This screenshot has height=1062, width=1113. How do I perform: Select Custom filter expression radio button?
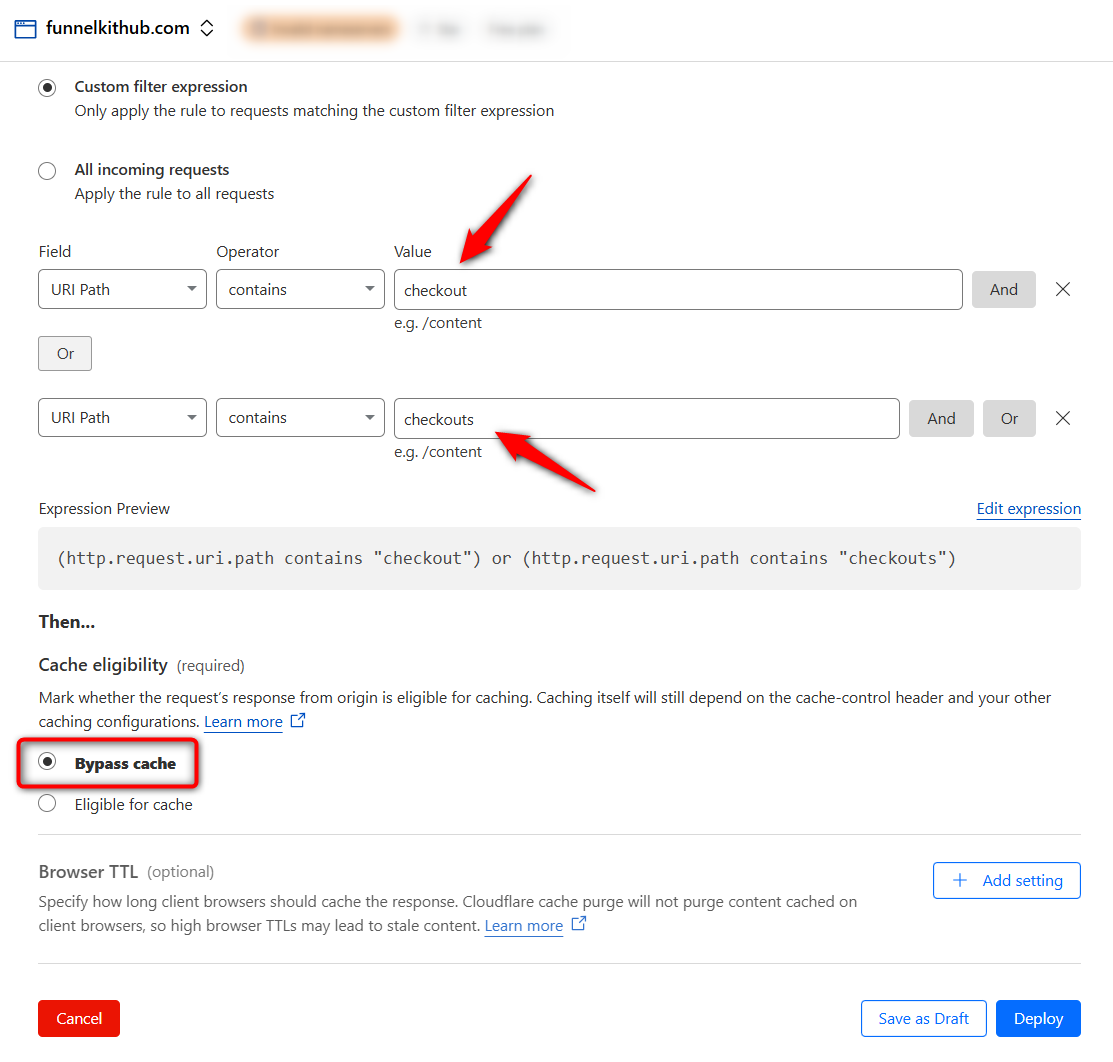pos(47,87)
